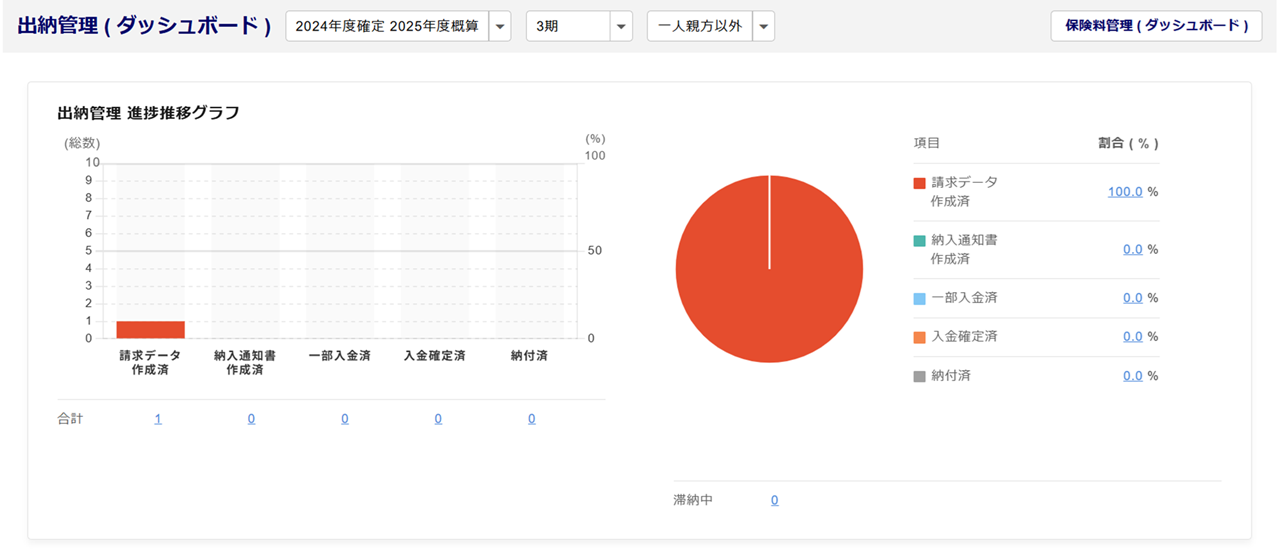Click total 0 under 納入通知書作成済
Screen dimensions: 1280x553
coord(251,419)
